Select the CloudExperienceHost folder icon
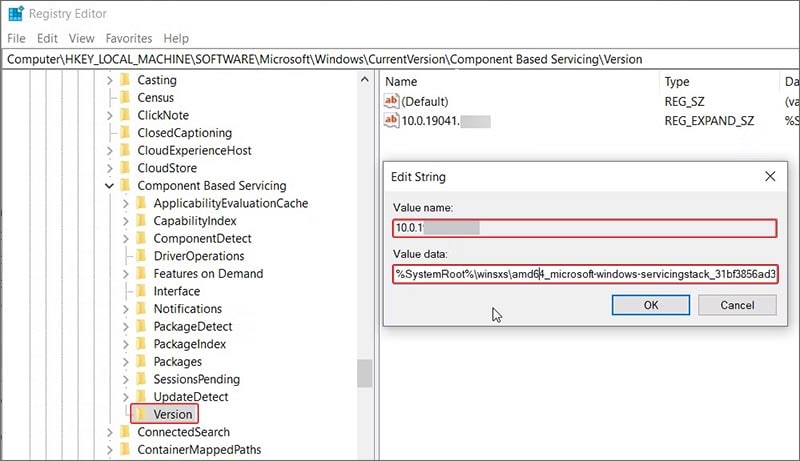This screenshot has height=461, width=800. pos(125,150)
